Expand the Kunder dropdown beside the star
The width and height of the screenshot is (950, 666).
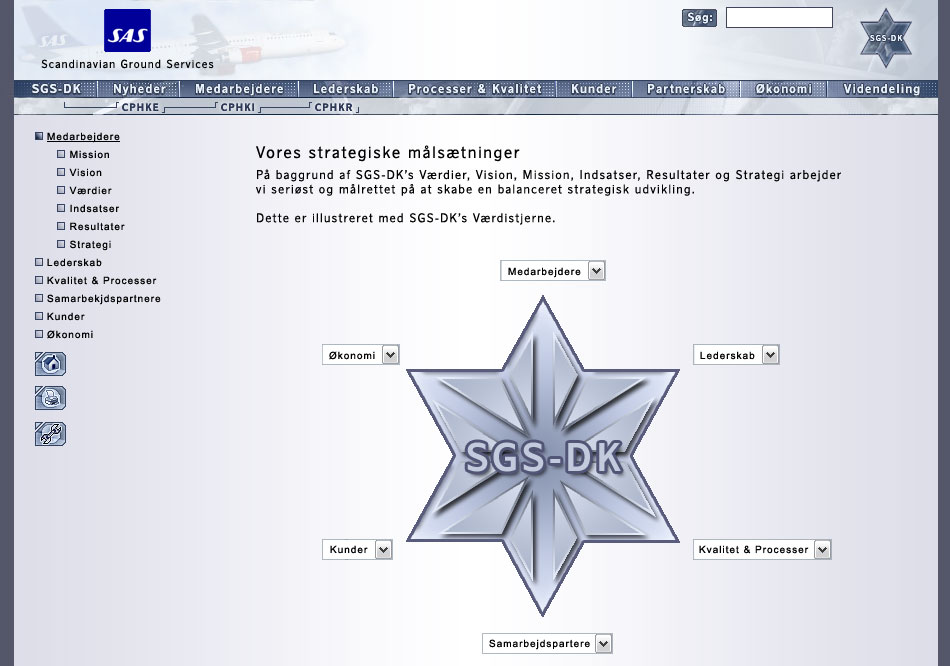[357, 550]
